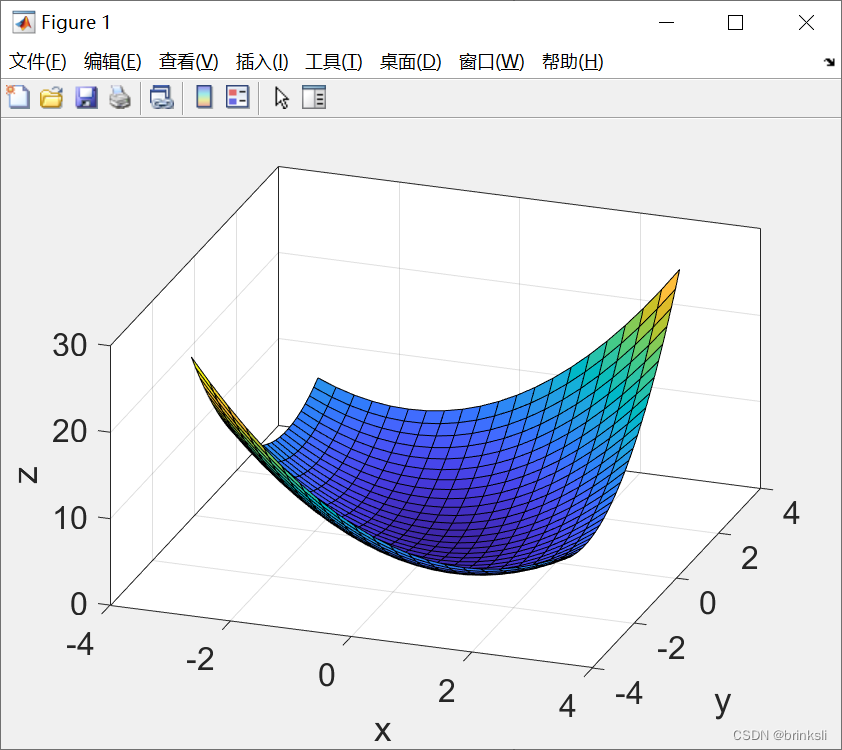842x750 pixels.
Task: Open the 工具(T) menu
Action: click(x=334, y=62)
